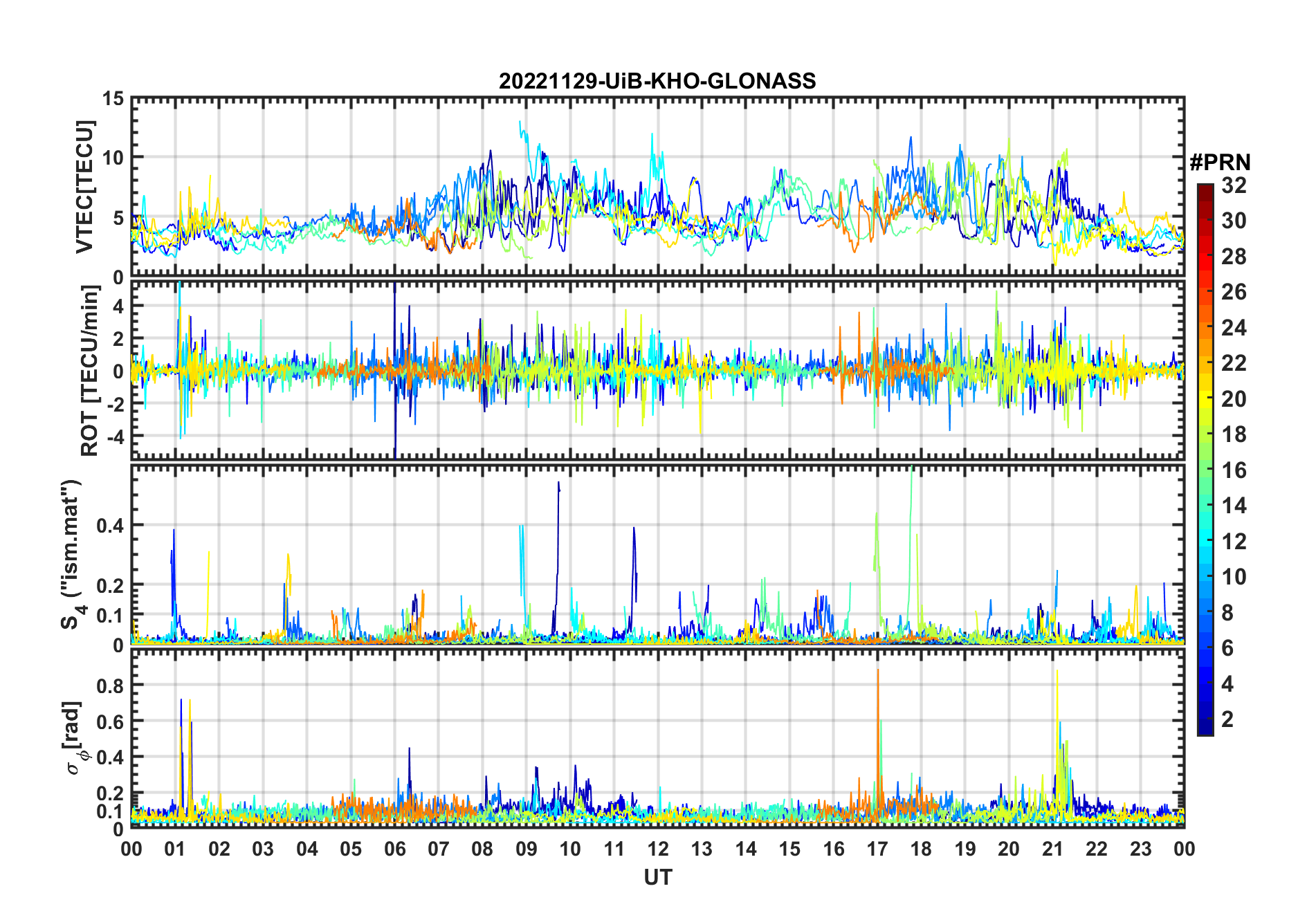Click the plot title 20221129-UiB-KHO-GLONASS
Image resolution: width=1316 pixels, height=920 pixels.
click(x=657, y=81)
